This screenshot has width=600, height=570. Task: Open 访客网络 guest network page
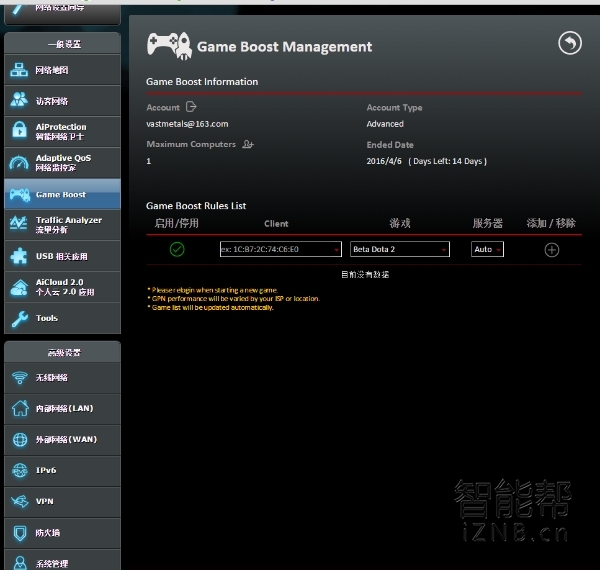coord(52,102)
